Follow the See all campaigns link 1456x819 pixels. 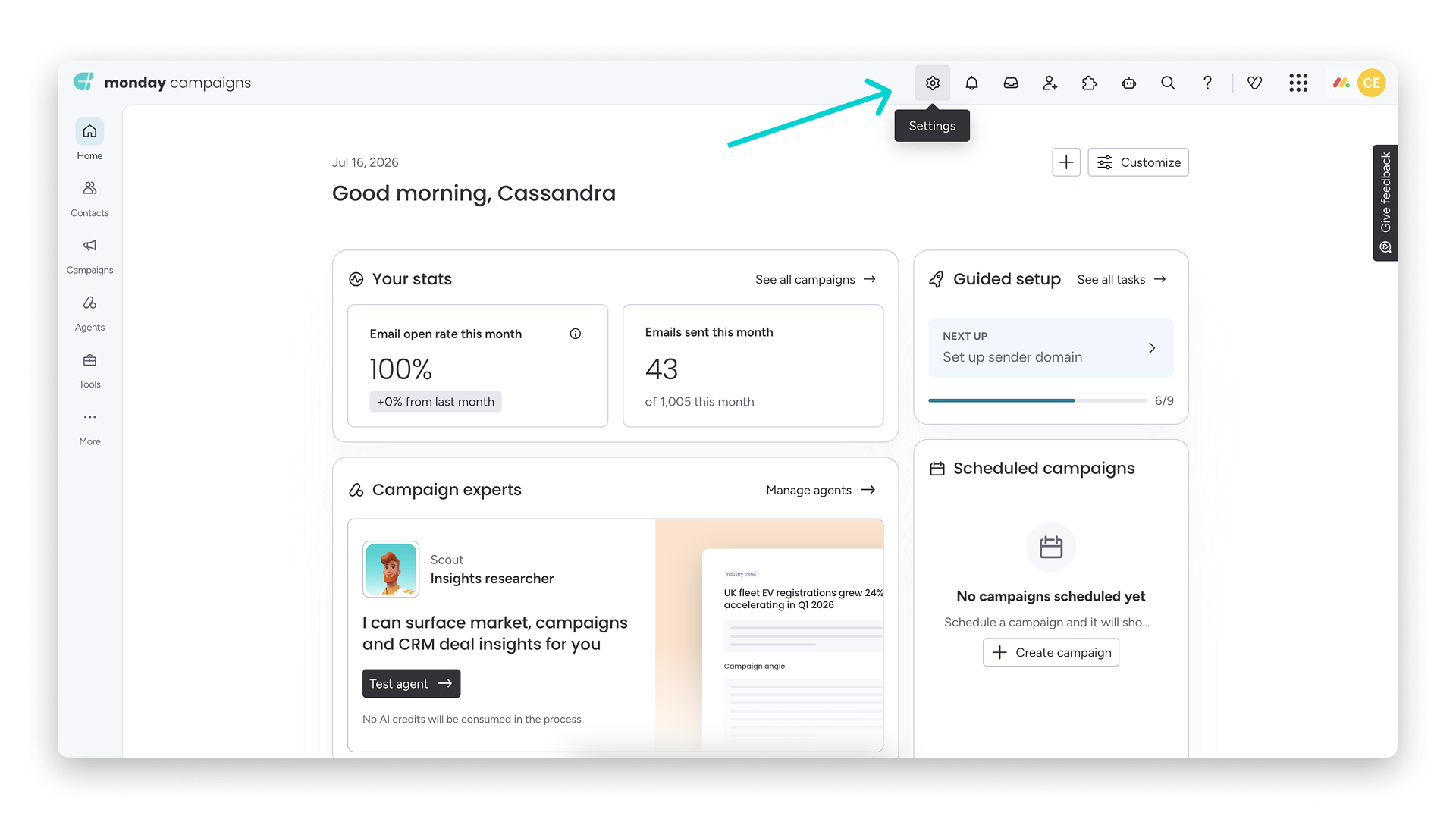coord(816,280)
